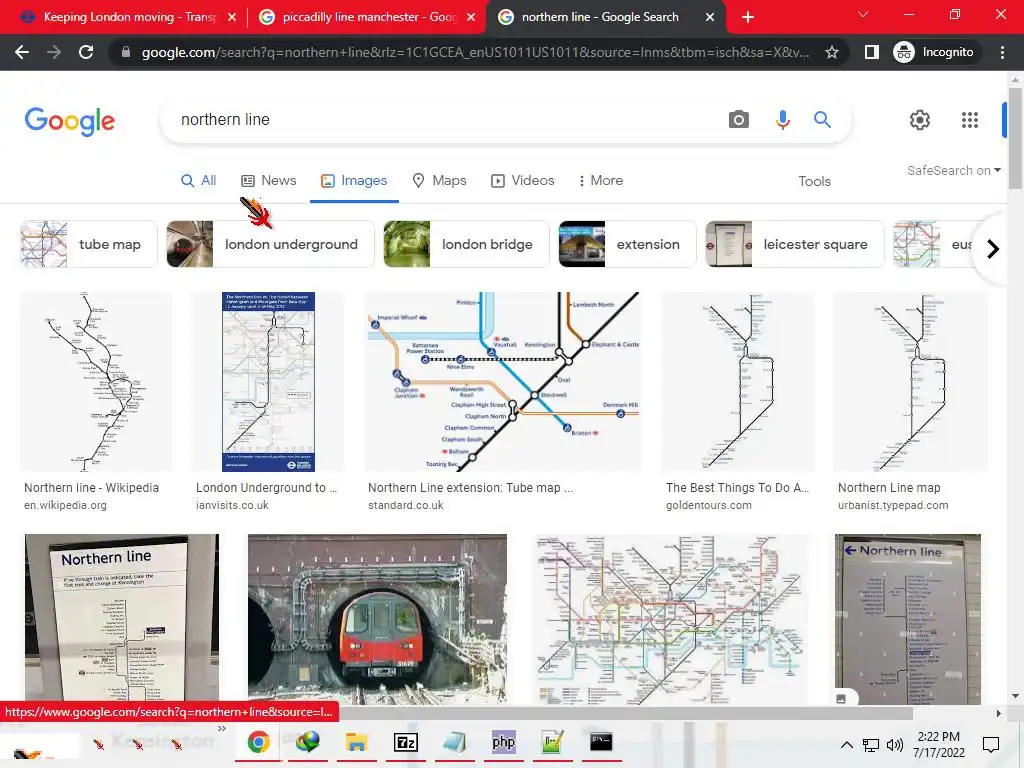The width and height of the screenshot is (1024, 768).
Task: Open a new browser tab
Action: coord(748,17)
